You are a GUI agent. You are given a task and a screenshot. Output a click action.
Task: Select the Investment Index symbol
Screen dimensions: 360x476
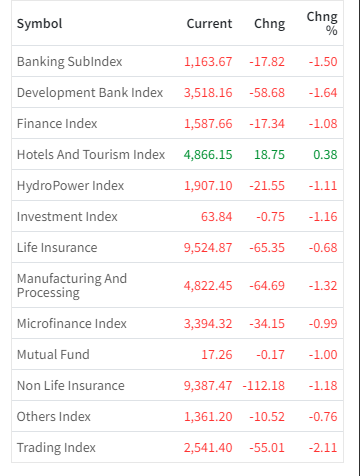67,217
